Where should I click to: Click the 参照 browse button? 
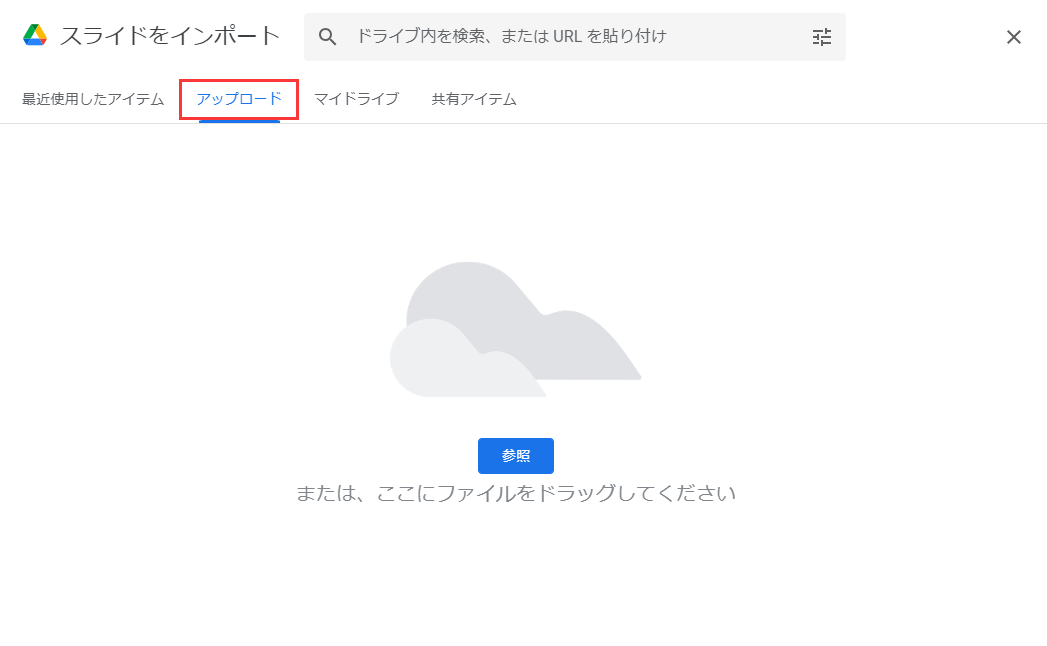pos(516,455)
